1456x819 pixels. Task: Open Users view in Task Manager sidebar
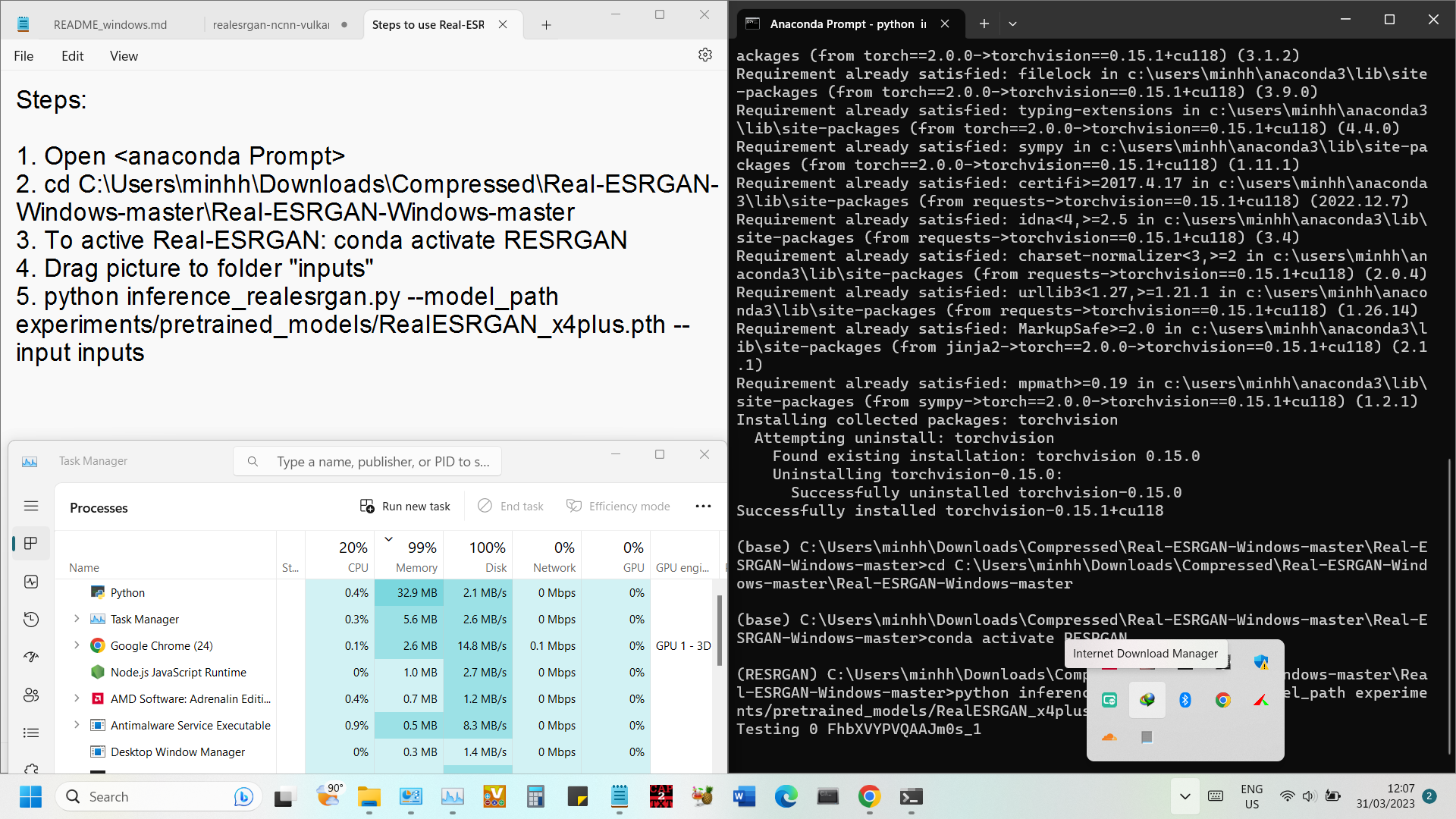pos(30,695)
